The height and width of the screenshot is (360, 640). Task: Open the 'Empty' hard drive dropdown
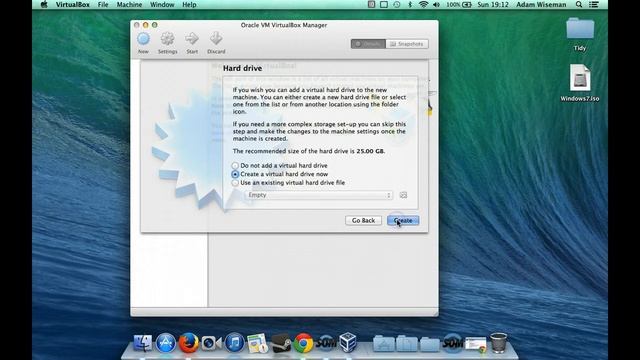[319, 195]
